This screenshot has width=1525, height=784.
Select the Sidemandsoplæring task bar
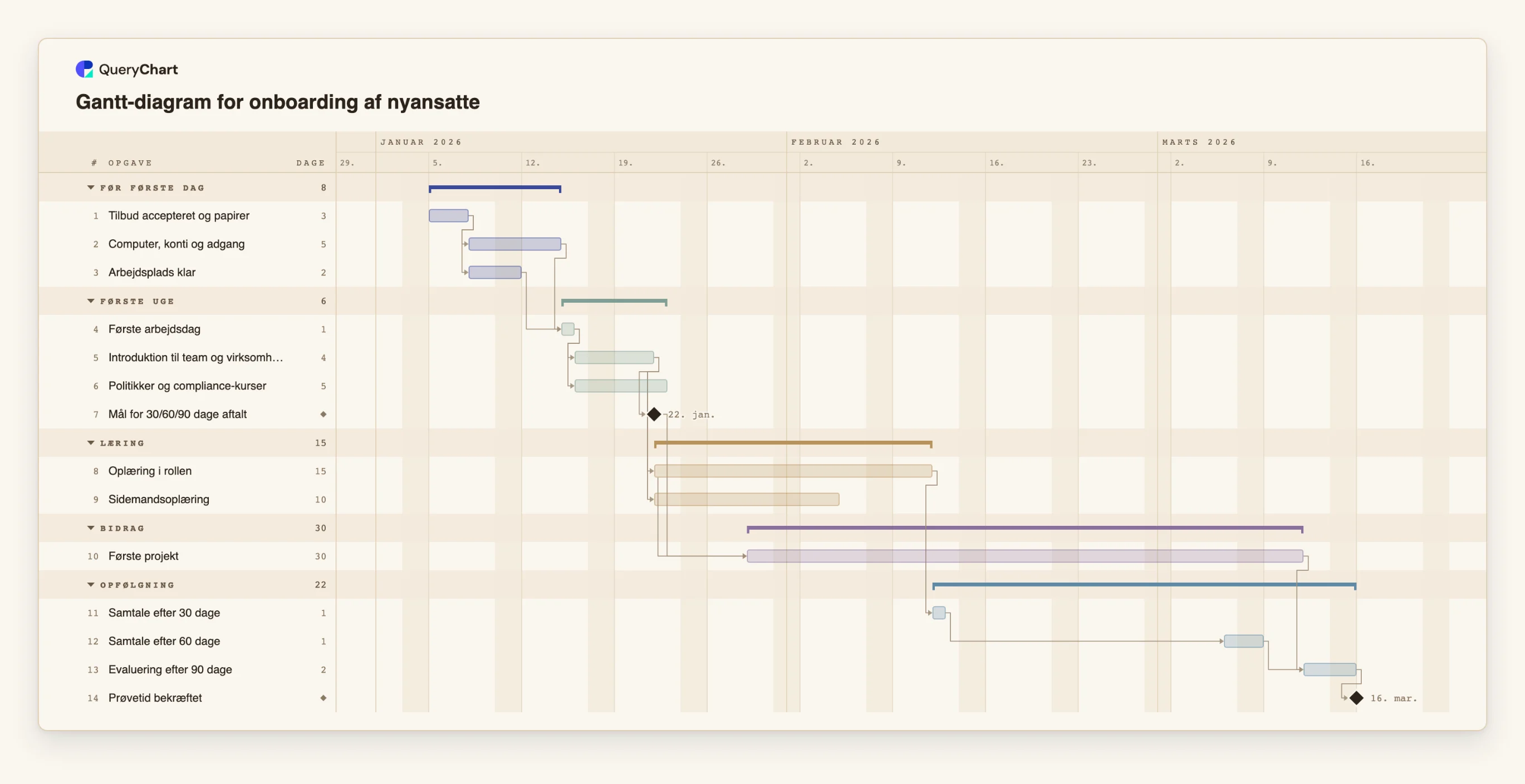tap(747, 500)
